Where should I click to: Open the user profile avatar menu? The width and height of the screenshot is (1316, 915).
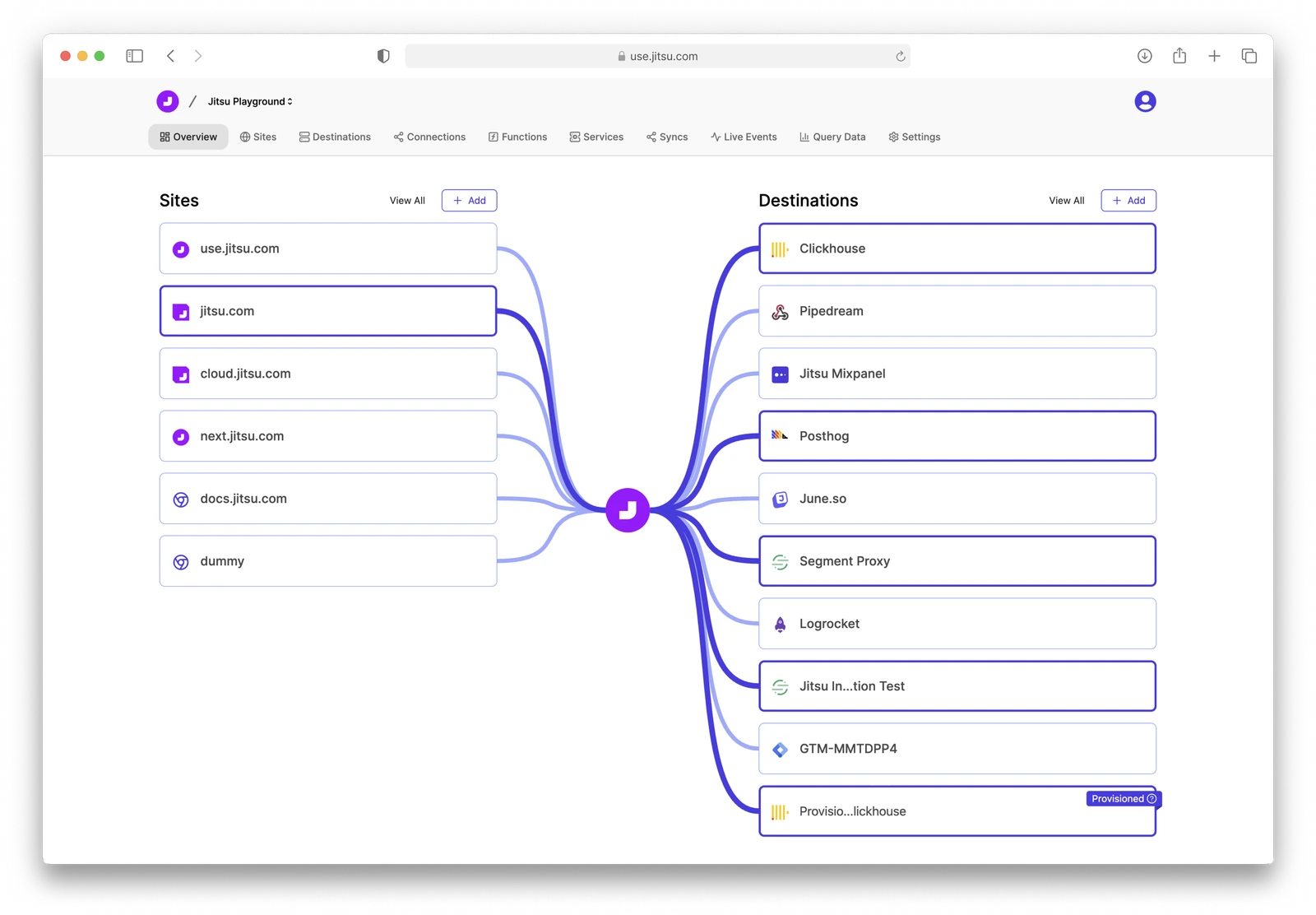(1145, 101)
